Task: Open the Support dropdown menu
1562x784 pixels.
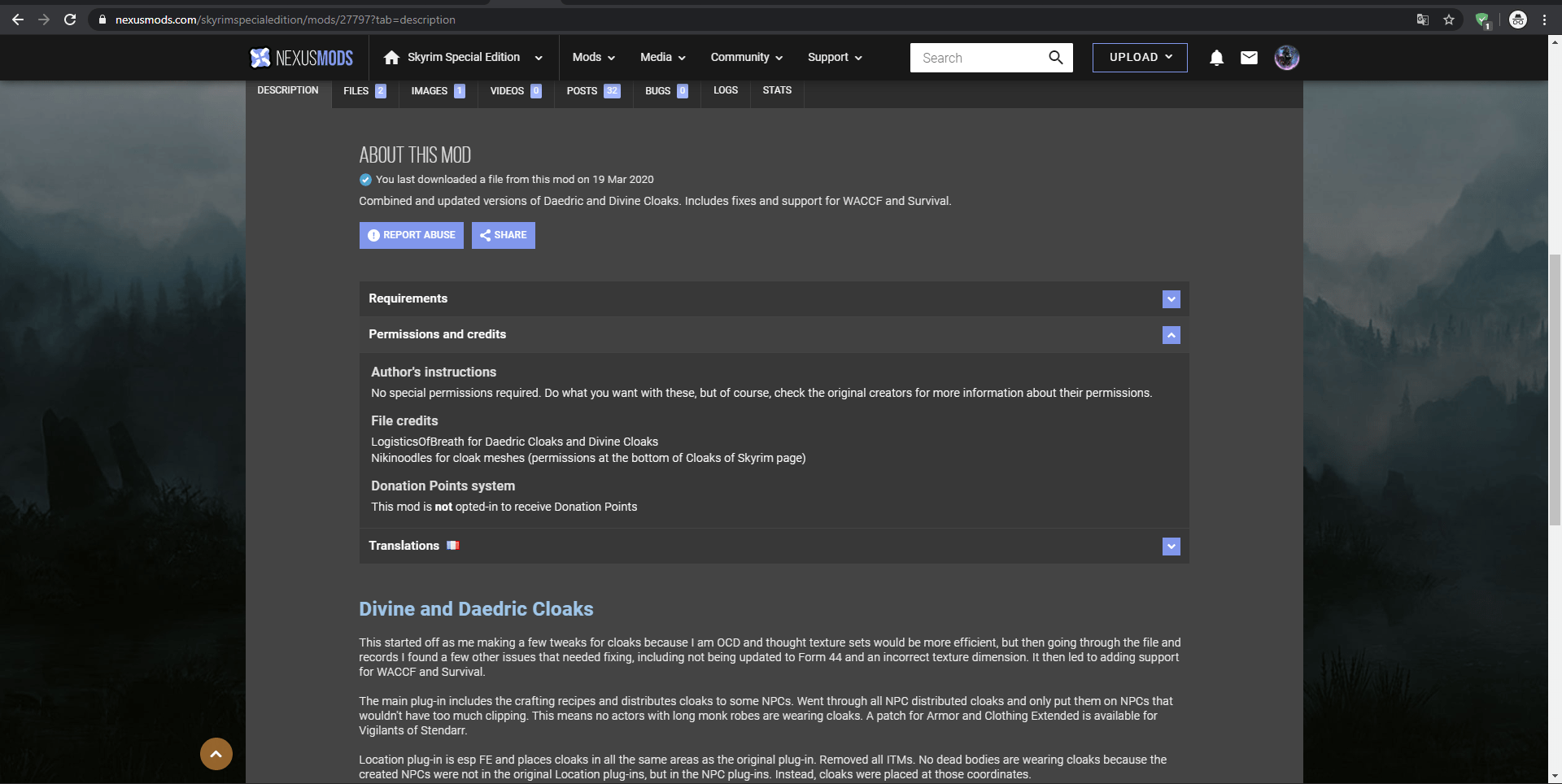Action: pyautogui.click(x=835, y=58)
